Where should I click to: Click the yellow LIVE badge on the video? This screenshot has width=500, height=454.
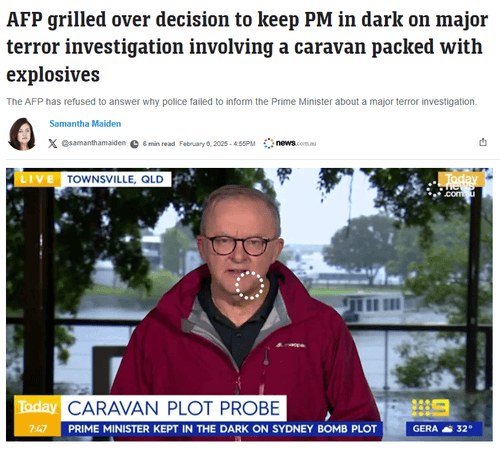tap(37, 179)
